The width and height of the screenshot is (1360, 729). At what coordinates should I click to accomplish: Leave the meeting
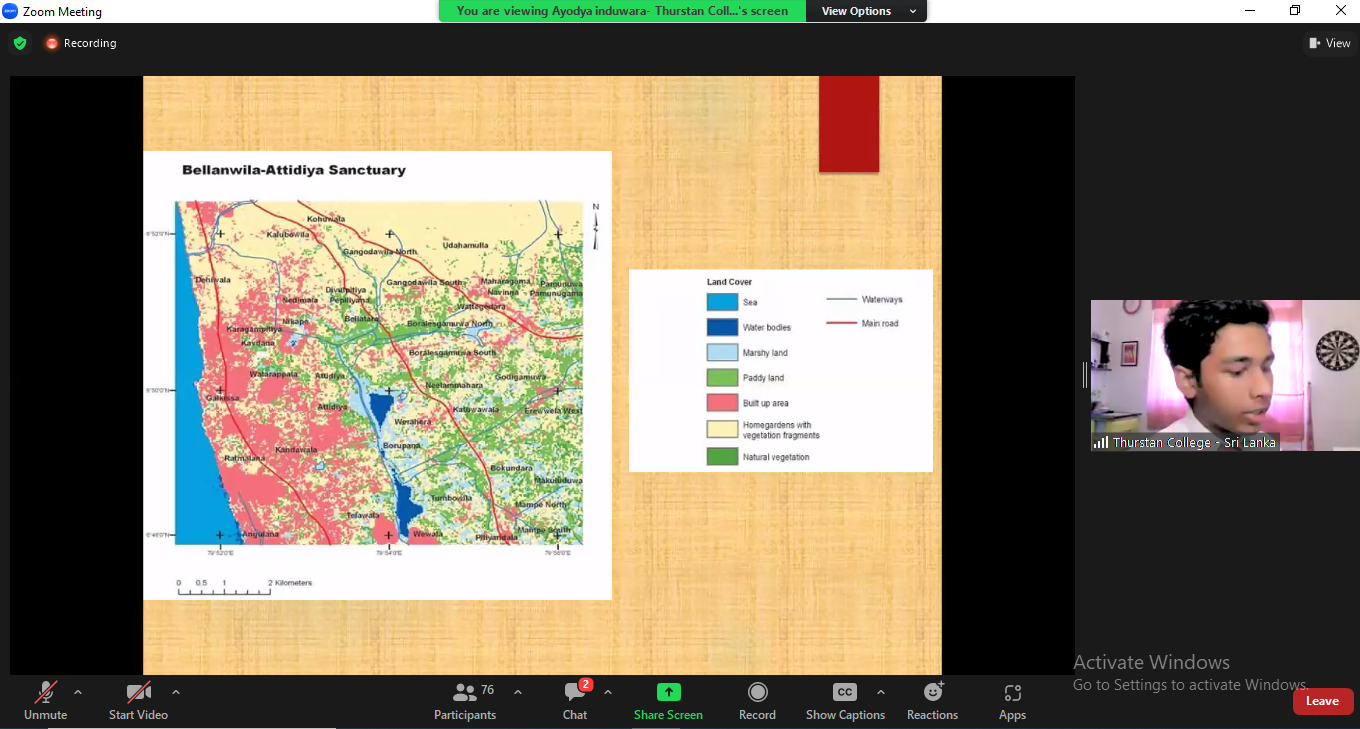[x=1322, y=701]
